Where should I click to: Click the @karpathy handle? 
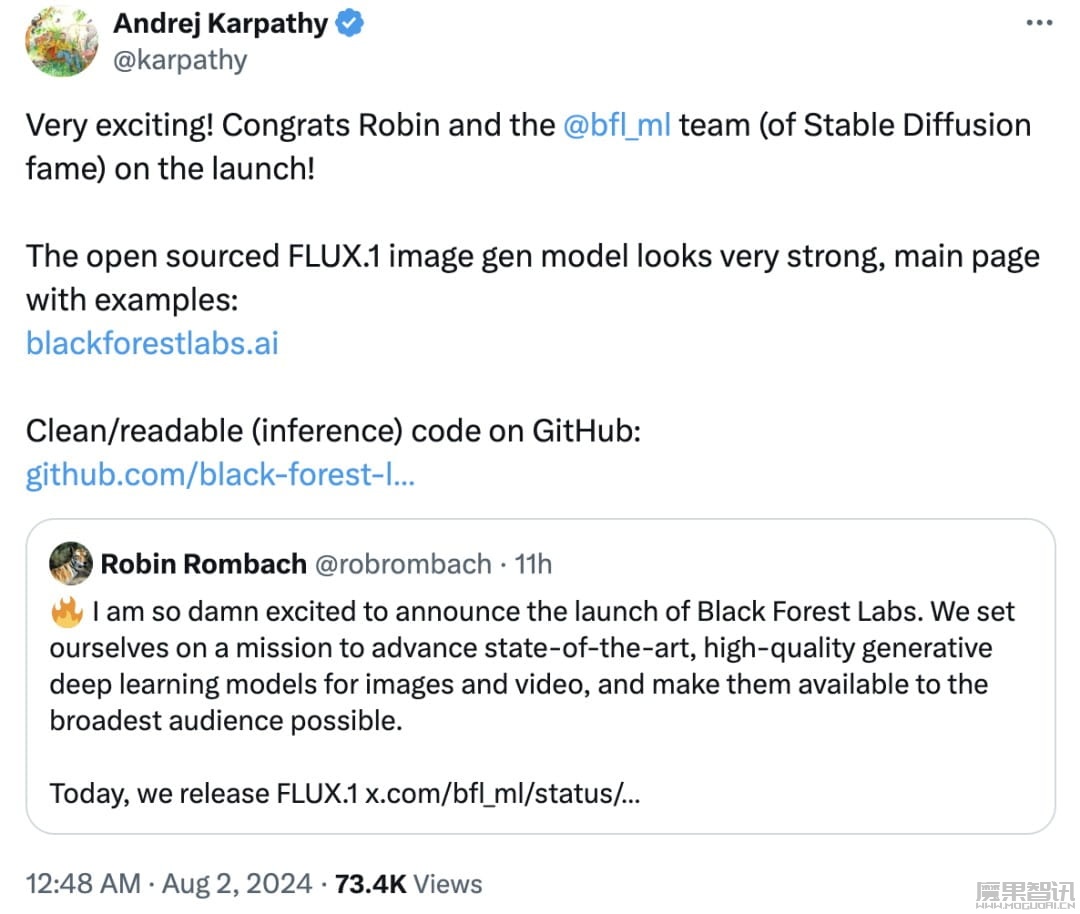[x=180, y=61]
